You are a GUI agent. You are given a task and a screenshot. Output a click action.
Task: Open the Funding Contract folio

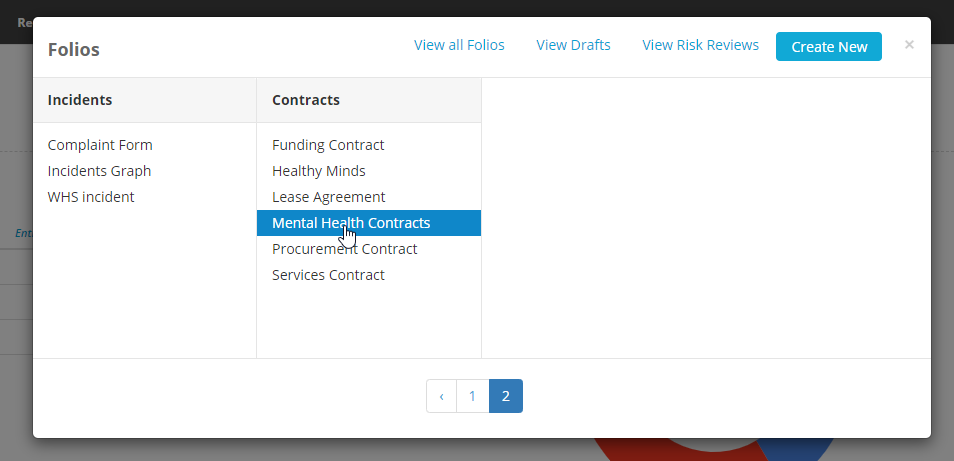328,145
